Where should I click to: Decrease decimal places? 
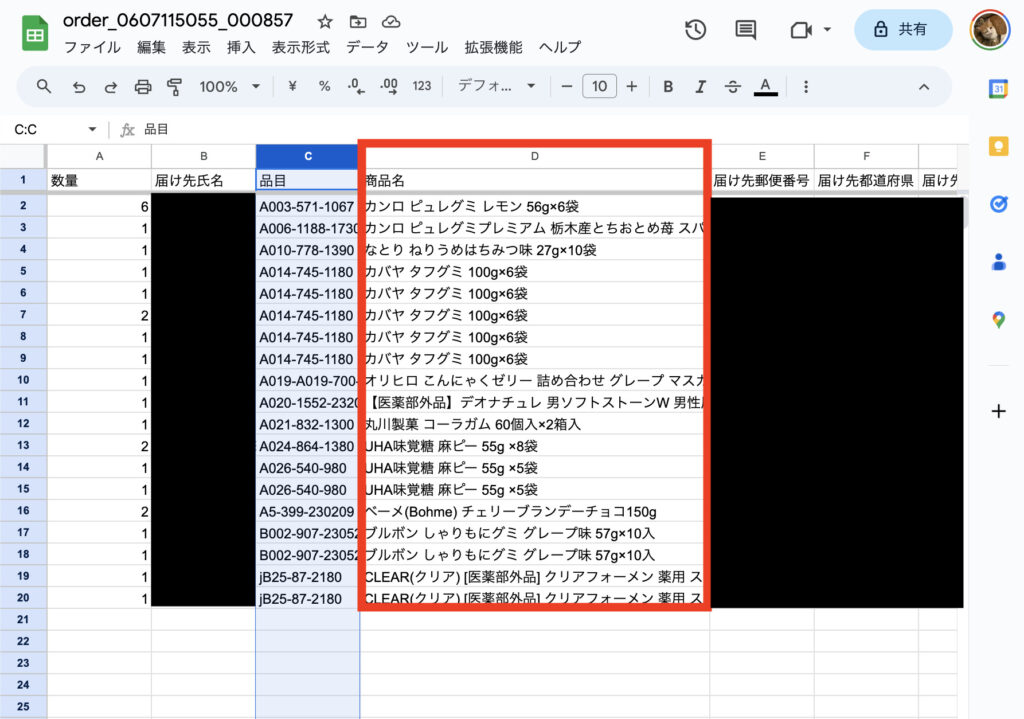[356, 86]
